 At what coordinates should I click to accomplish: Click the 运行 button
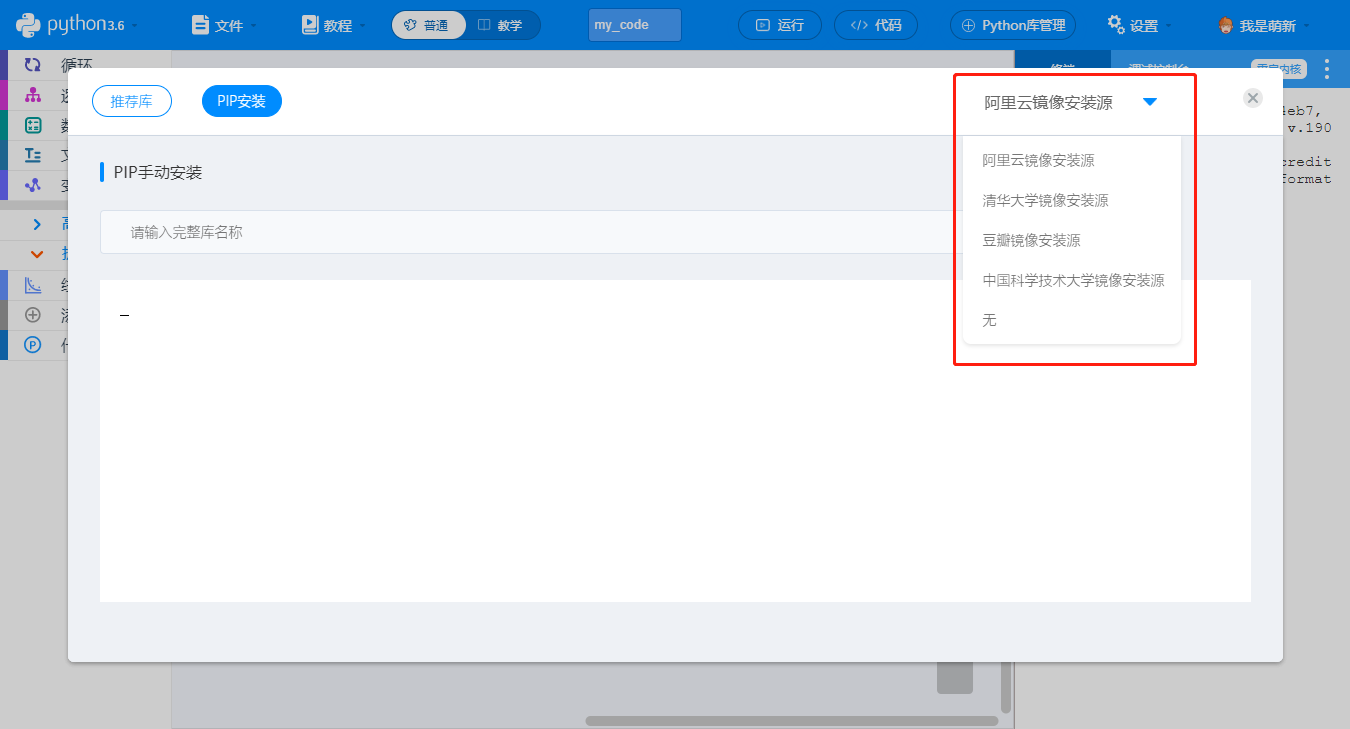[780, 25]
